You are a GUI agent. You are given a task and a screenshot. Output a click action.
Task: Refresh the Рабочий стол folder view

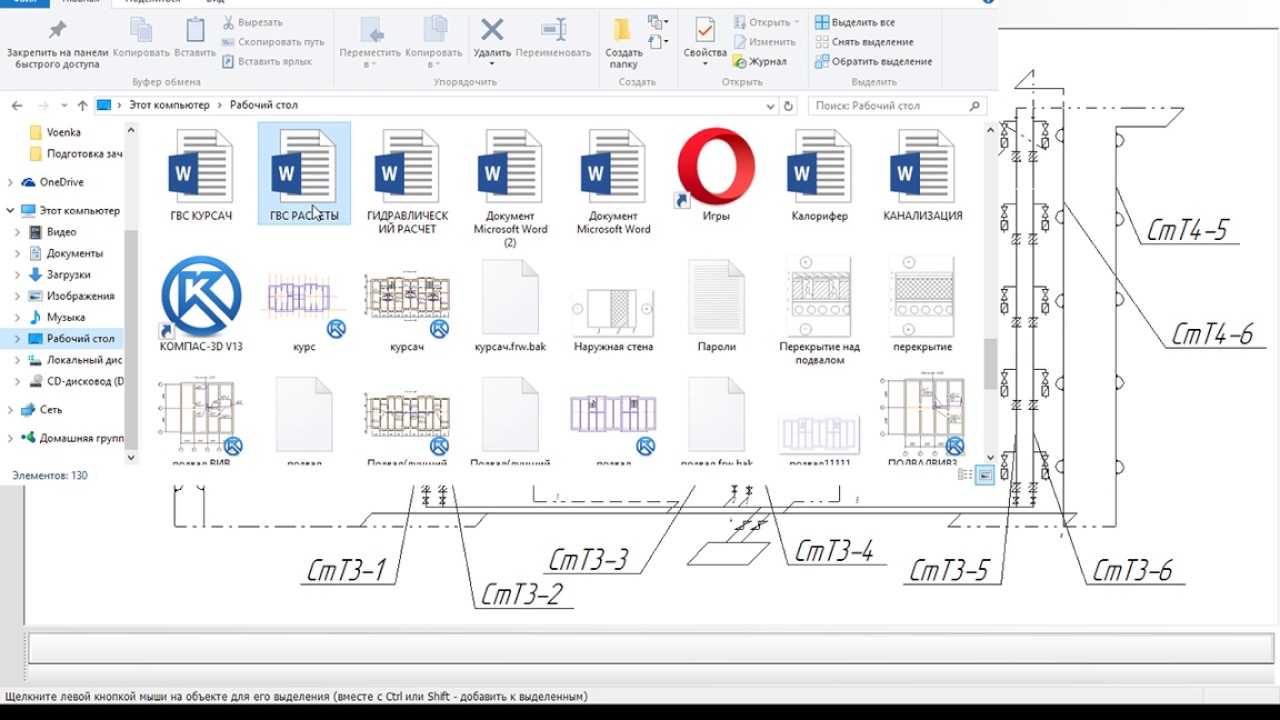(788, 105)
